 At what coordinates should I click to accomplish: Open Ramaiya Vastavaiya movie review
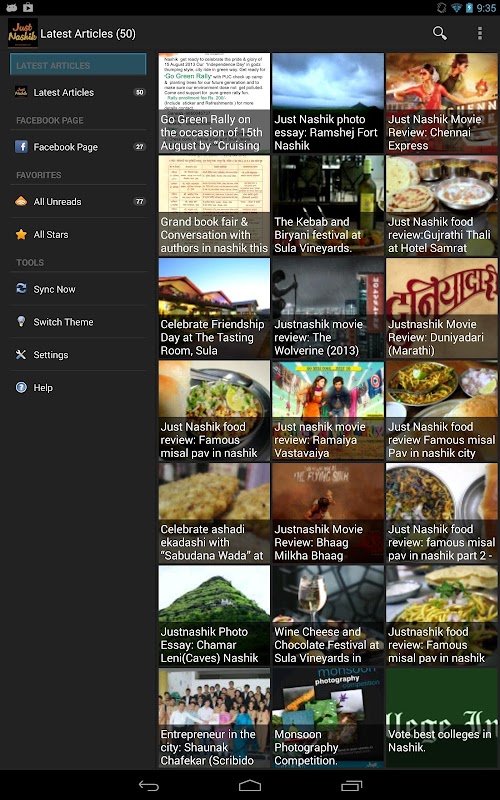328,411
